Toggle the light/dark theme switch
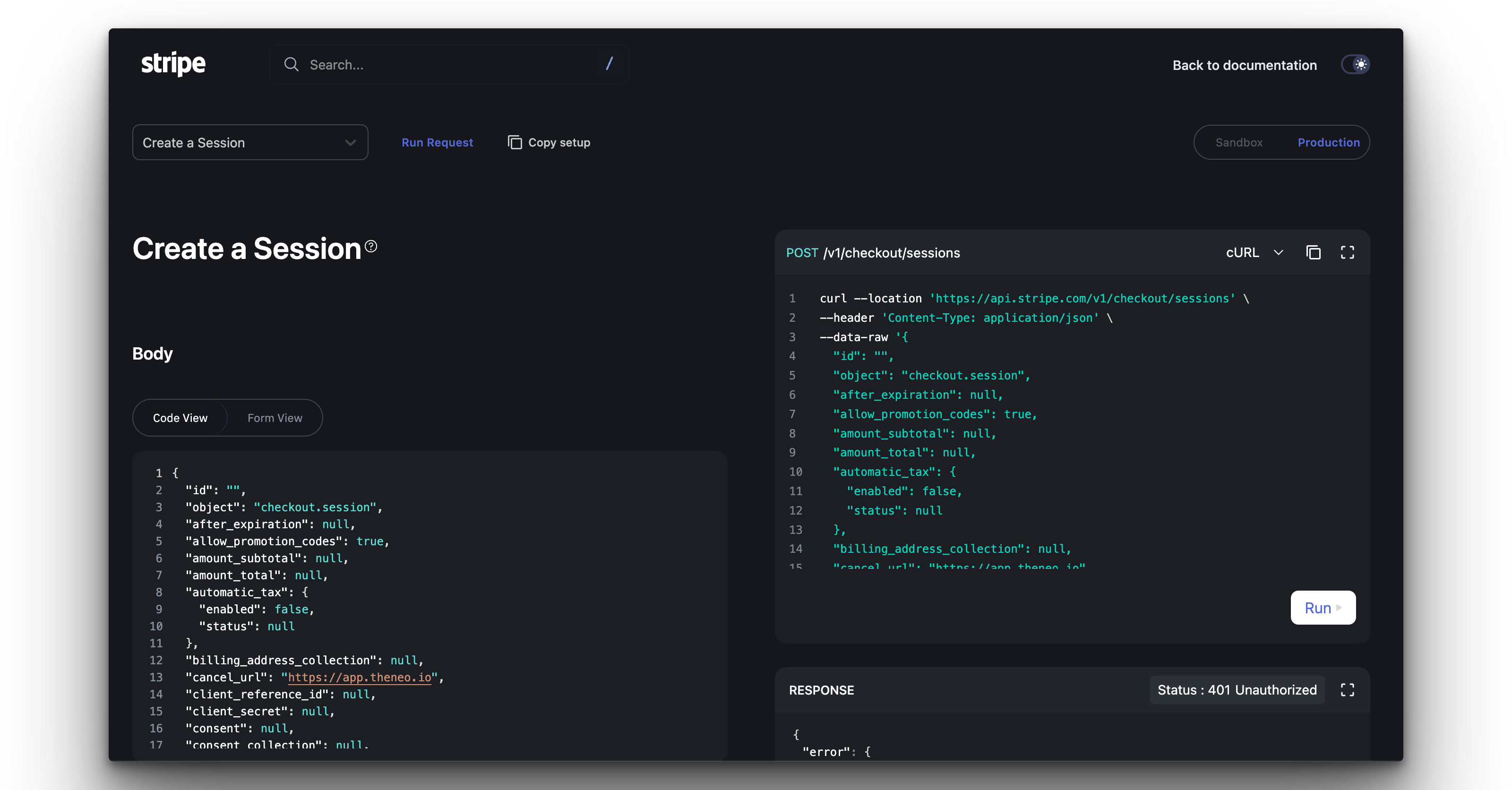Image resolution: width=1512 pixels, height=790 pixels. (x=1355, y=65)
